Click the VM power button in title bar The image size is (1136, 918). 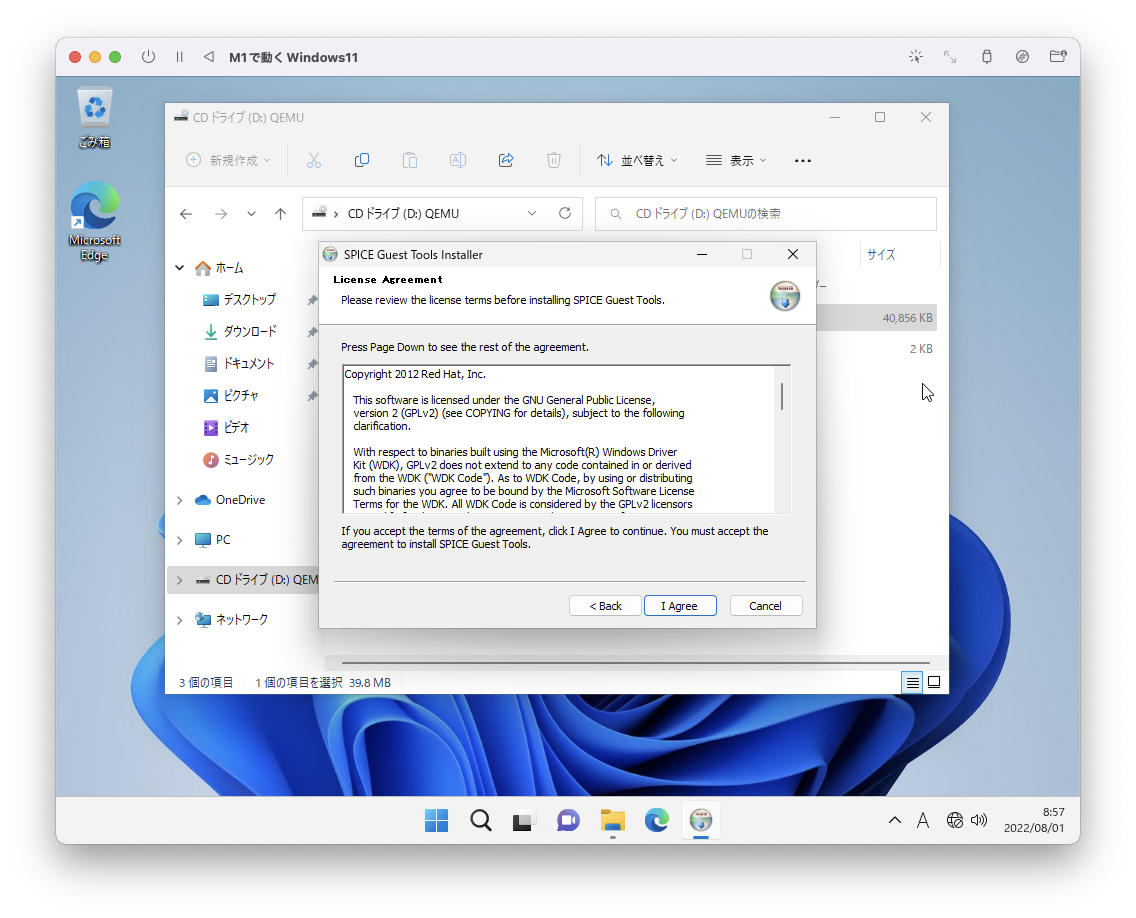(x=149, y=57)
